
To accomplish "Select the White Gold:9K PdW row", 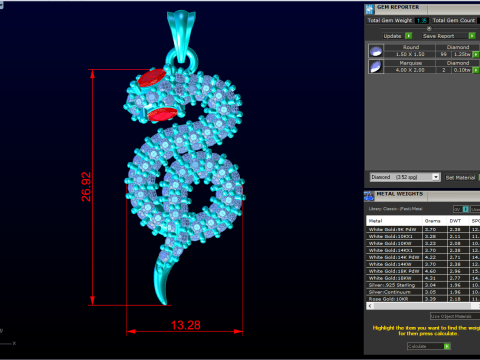I will pos(423,229).
